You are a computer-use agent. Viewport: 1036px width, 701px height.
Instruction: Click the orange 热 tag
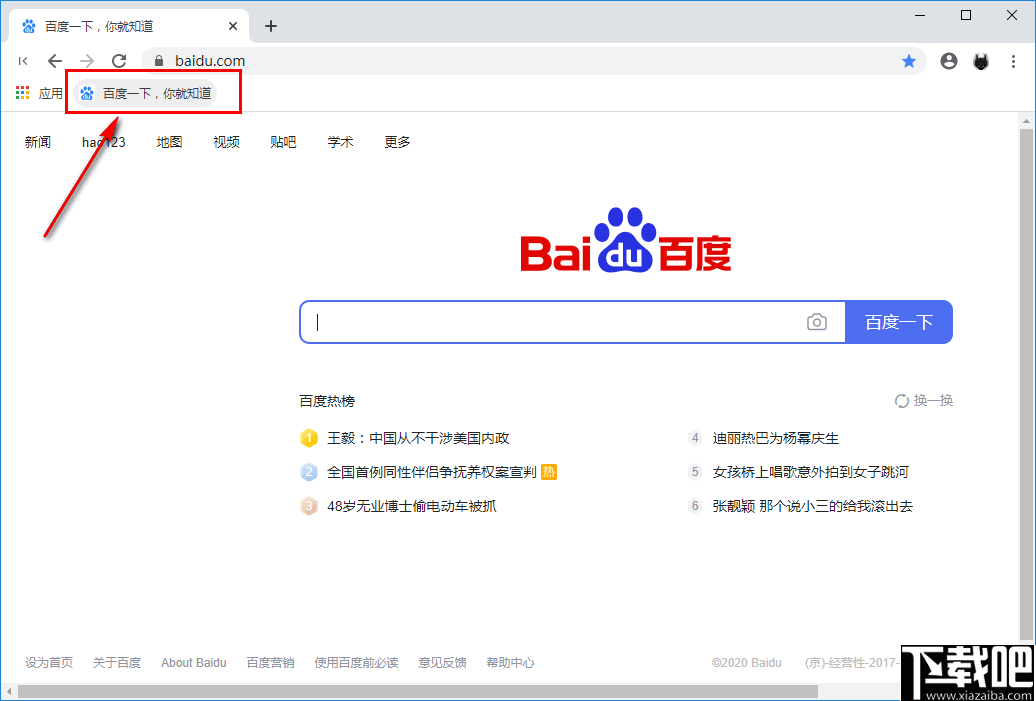(x=549, y=472)
